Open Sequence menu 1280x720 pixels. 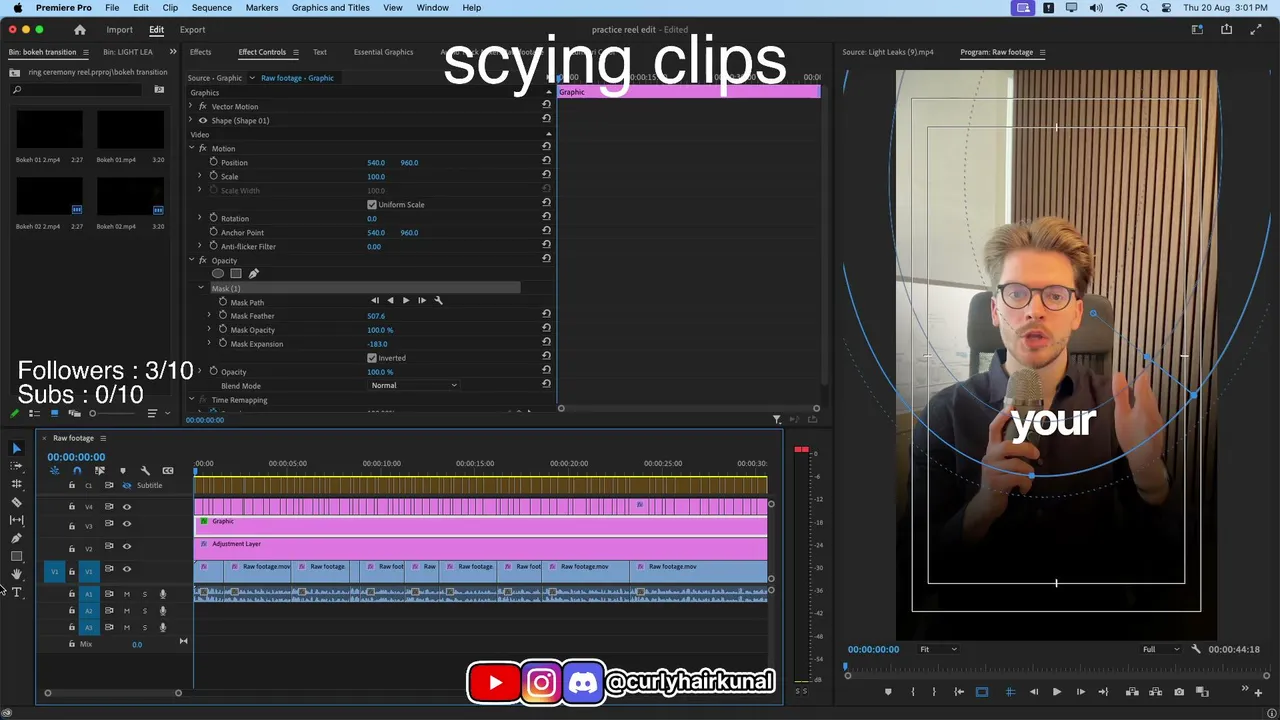(x=211, y=7)
